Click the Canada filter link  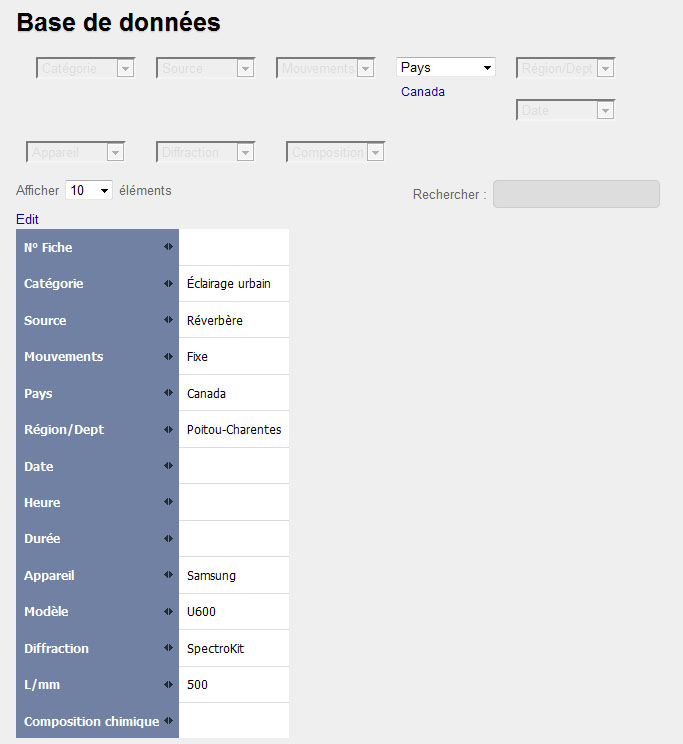point(423,92)
